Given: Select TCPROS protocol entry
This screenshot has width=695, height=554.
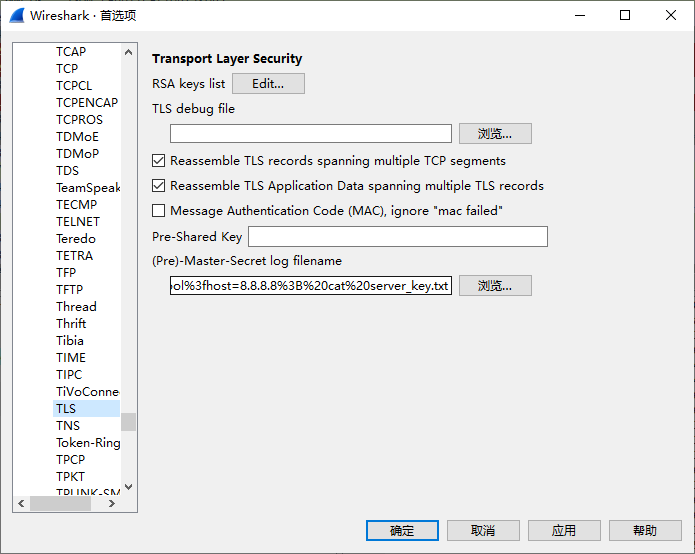Looking at the screenshot, I should [x=79, y=120].
